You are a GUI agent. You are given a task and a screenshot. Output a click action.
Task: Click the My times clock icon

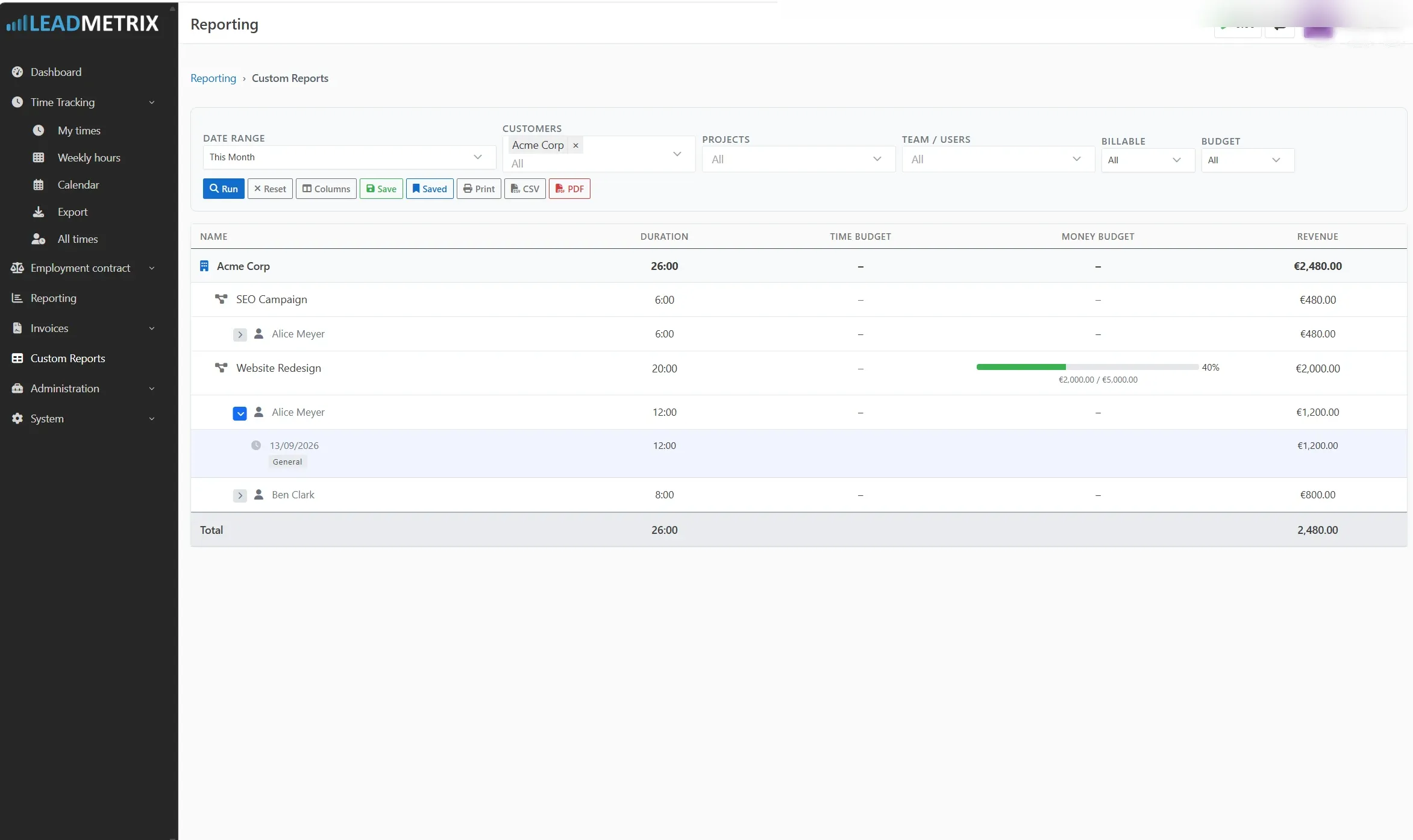point(39,130)
